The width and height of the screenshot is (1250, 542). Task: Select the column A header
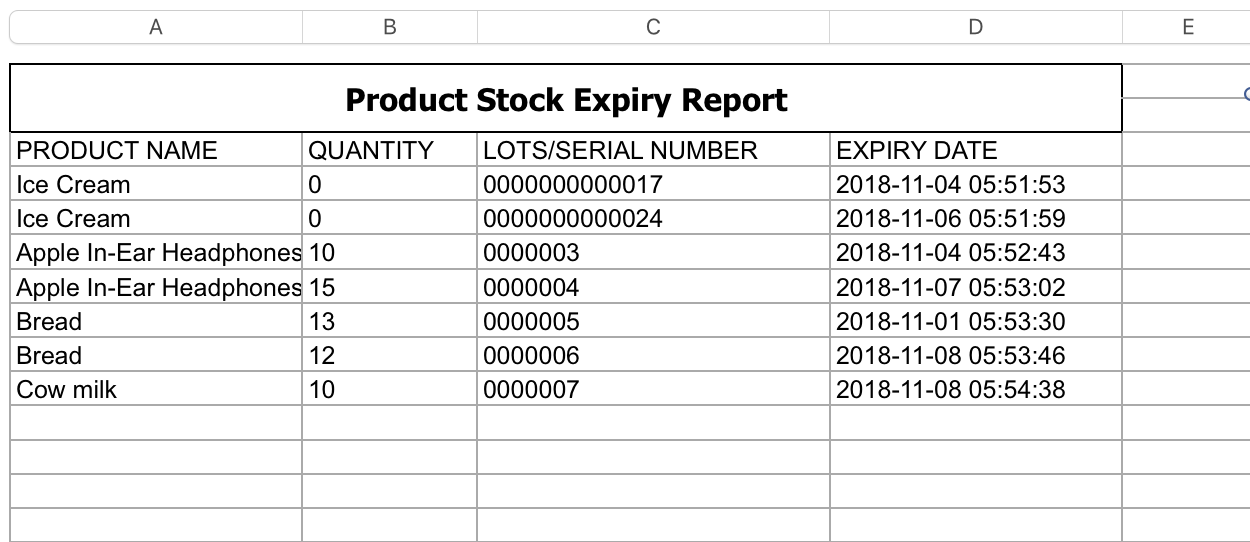(x=156, y=28)
